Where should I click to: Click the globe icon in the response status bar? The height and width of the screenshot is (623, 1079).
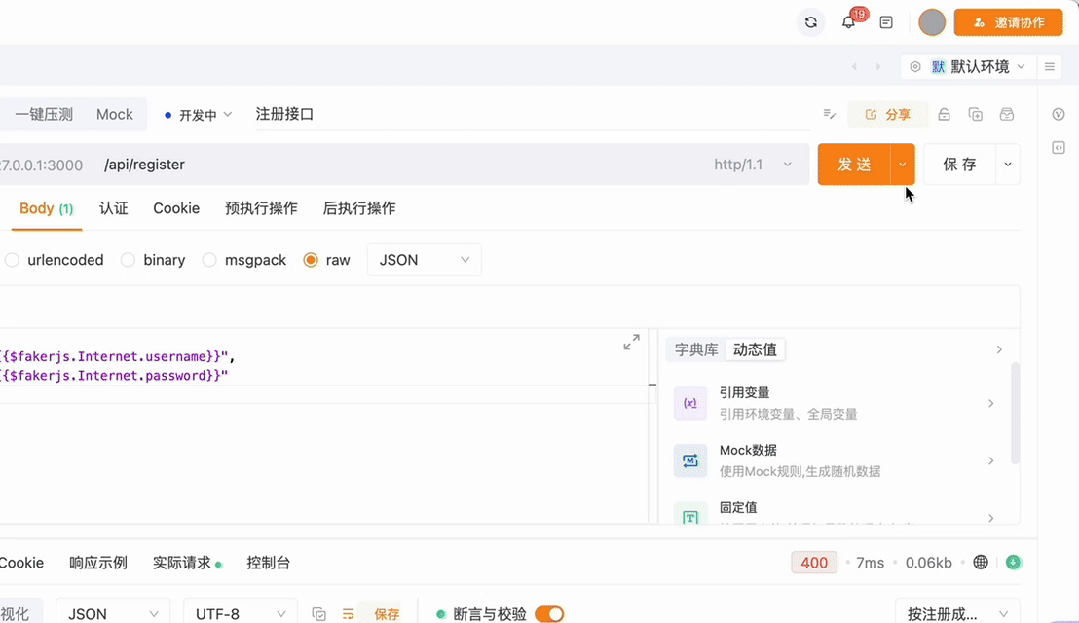pyautogui.click(x=980, y=562)
